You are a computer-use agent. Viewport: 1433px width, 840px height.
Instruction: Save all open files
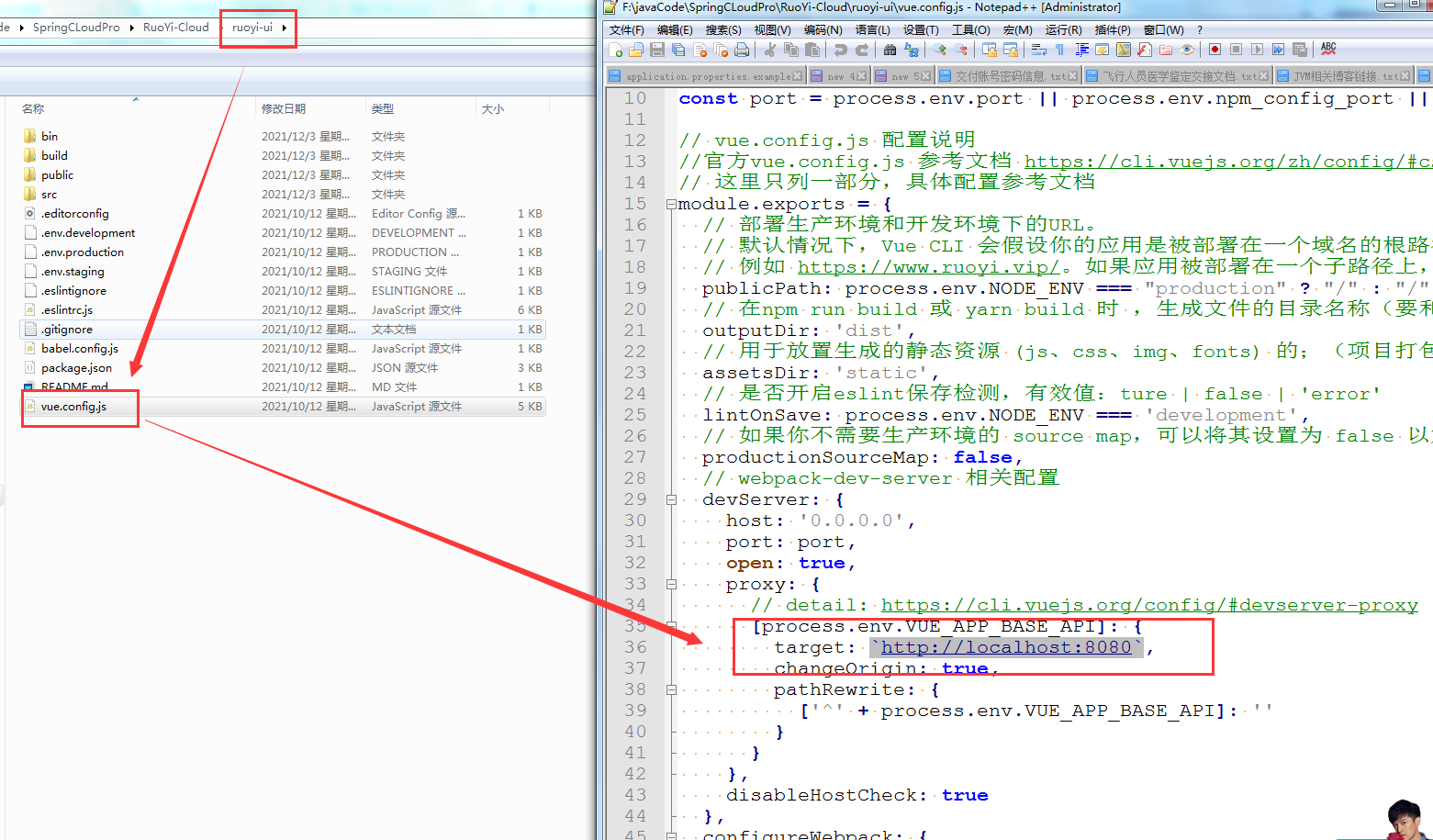(677, 50)
